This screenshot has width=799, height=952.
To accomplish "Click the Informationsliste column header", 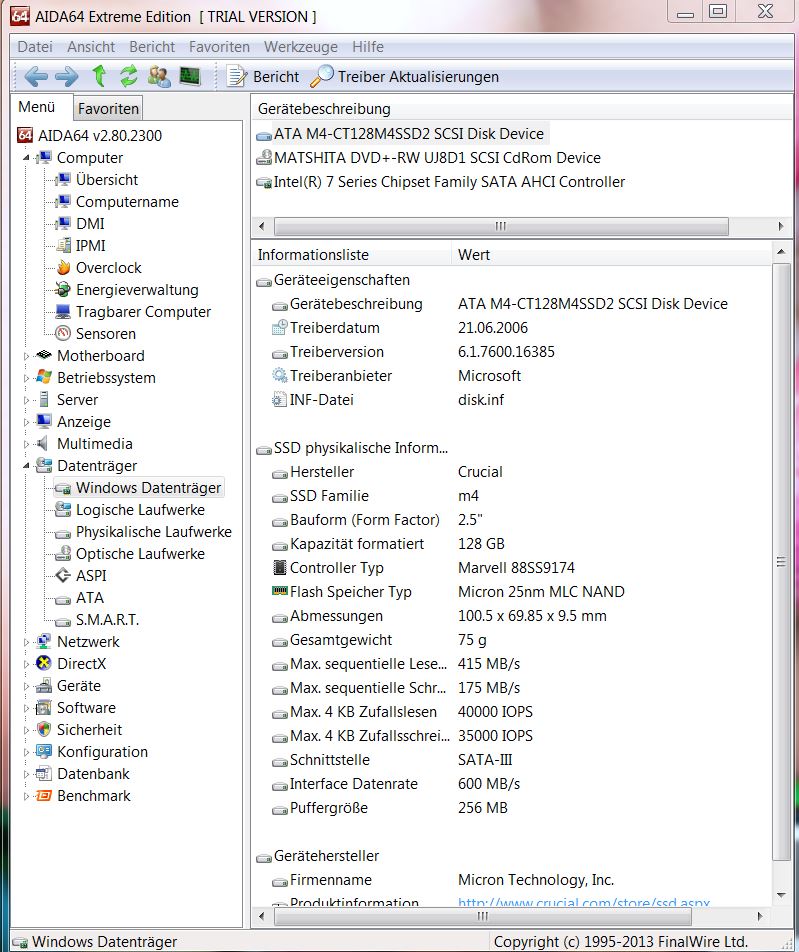I will click(352, 254).
